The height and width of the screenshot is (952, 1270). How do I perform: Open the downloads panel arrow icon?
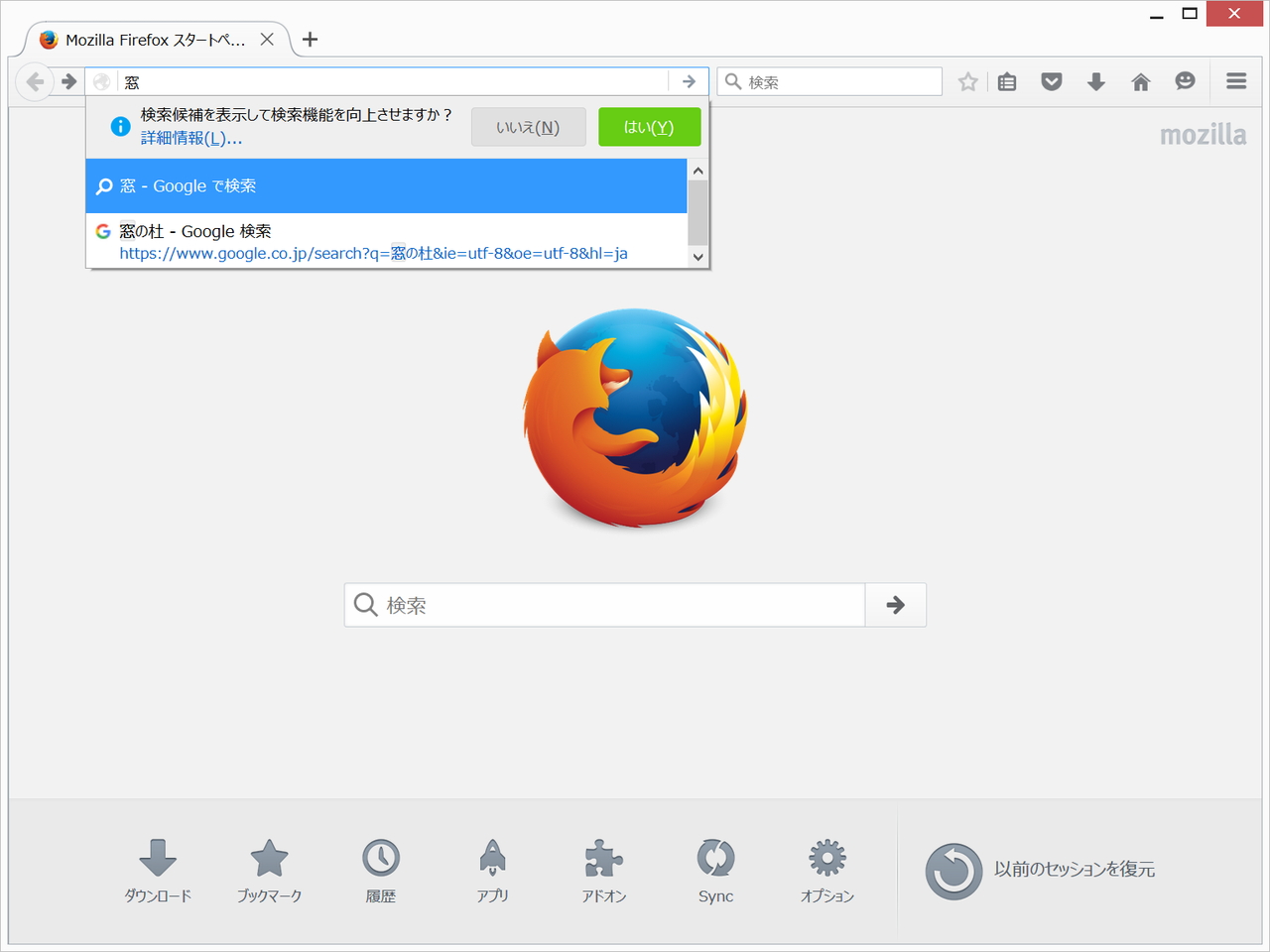click(x=1095, y=81)
